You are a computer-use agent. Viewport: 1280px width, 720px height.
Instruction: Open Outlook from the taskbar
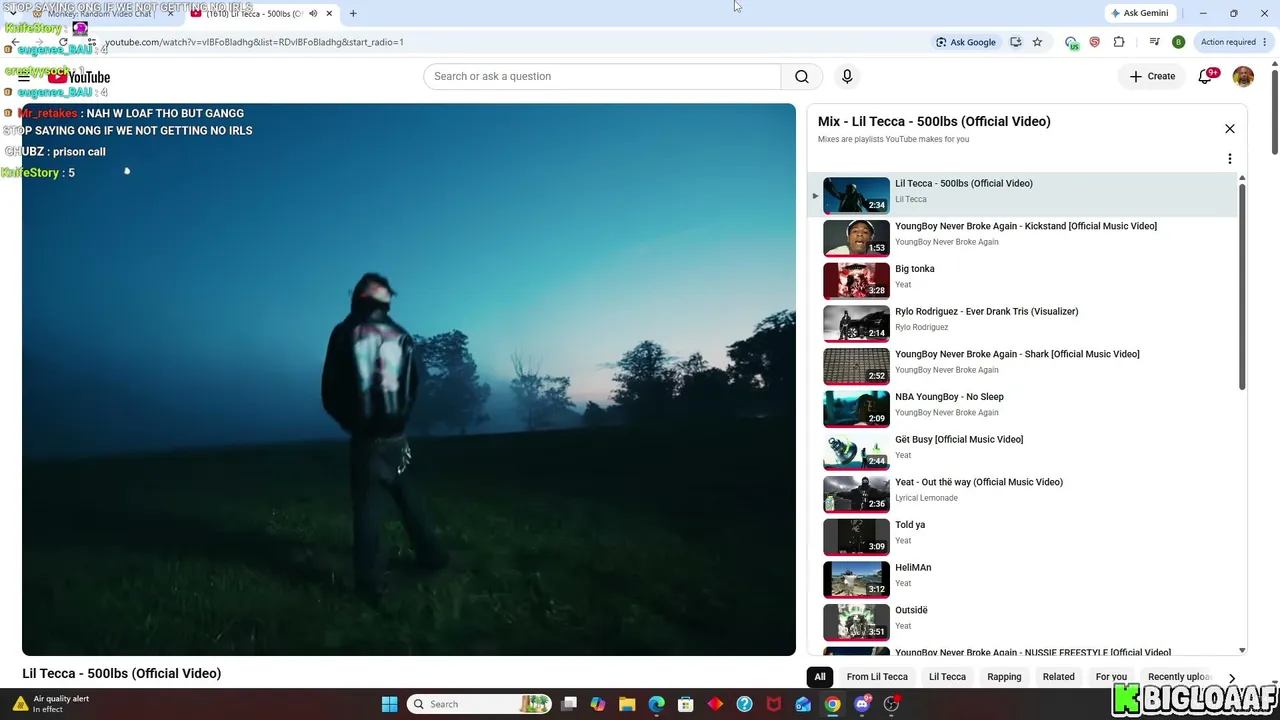tap(803, 704)
